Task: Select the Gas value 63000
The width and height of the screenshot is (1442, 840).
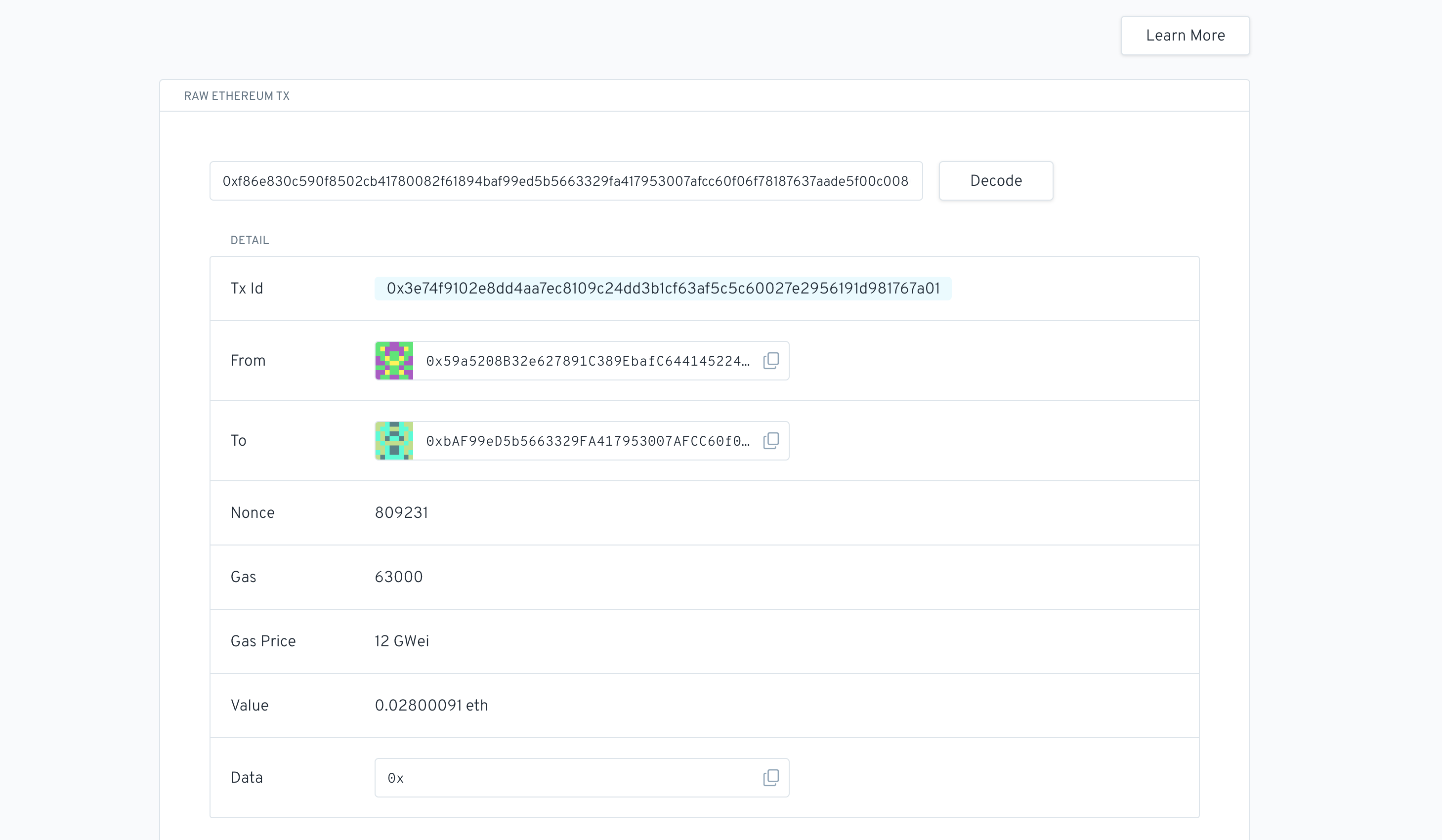Action: point(398,577)
